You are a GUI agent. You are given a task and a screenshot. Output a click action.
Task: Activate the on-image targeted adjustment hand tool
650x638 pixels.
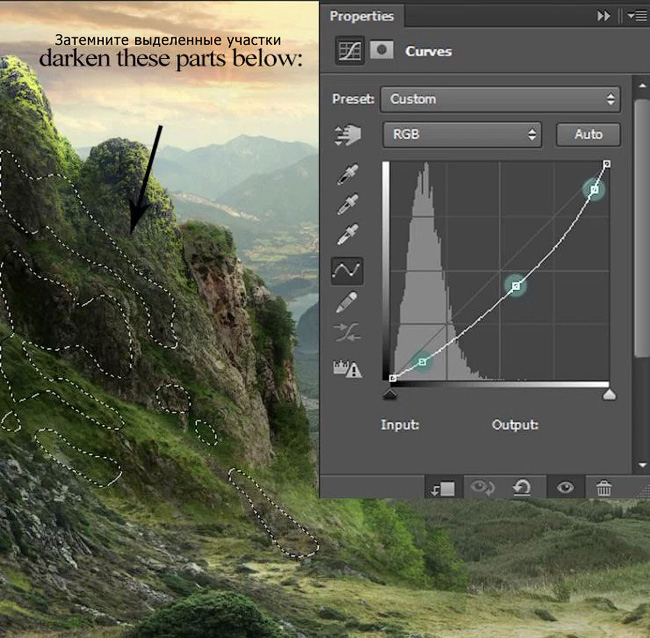point(347,135)
